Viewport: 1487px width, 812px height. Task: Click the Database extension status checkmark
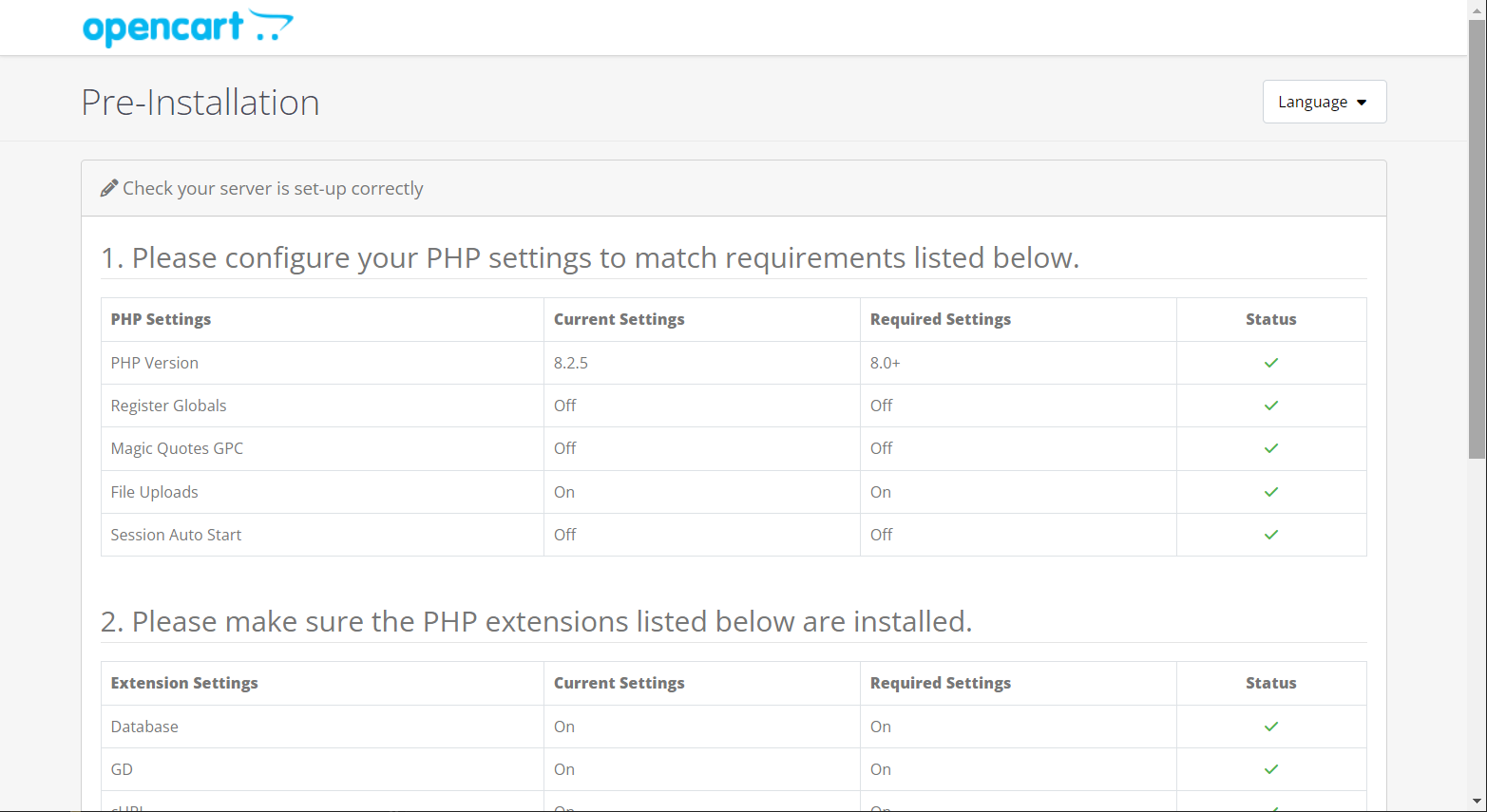pos(1270,727)
